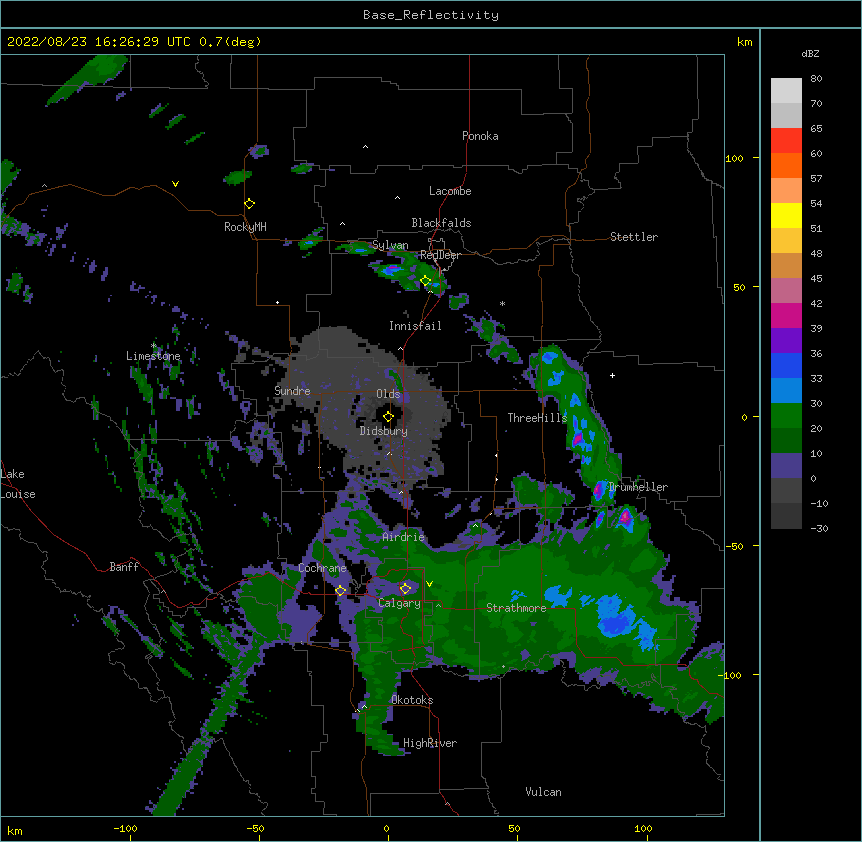Click the Banff label
This screenshot has height=842, width=862.
[124, 567]
